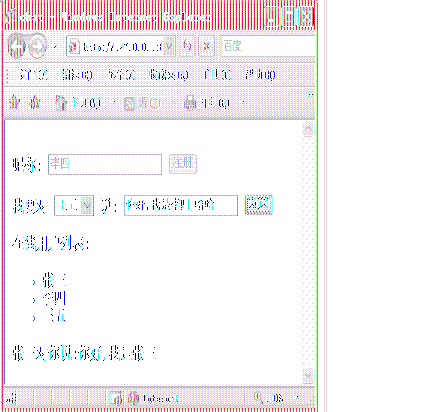Click the chat message text input
The width and height of the screenshot is (425, 412).
click(x=181, y=205)
